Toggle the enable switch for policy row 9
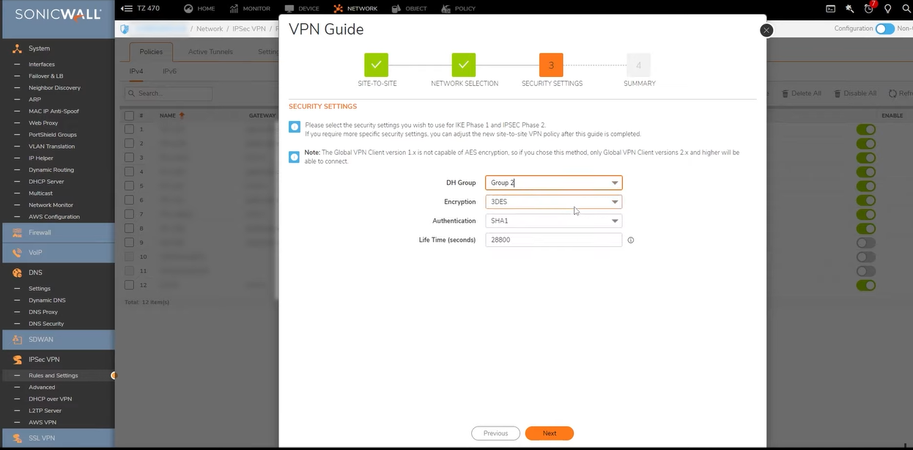913x450 pixels. (x=866, y=243)
